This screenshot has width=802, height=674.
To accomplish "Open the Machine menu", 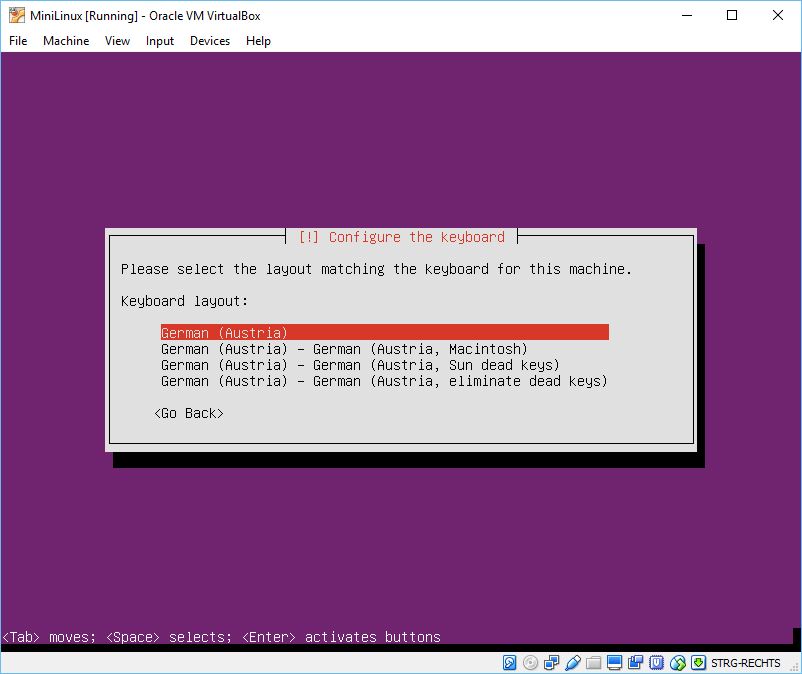I will [x=66, y=41].
